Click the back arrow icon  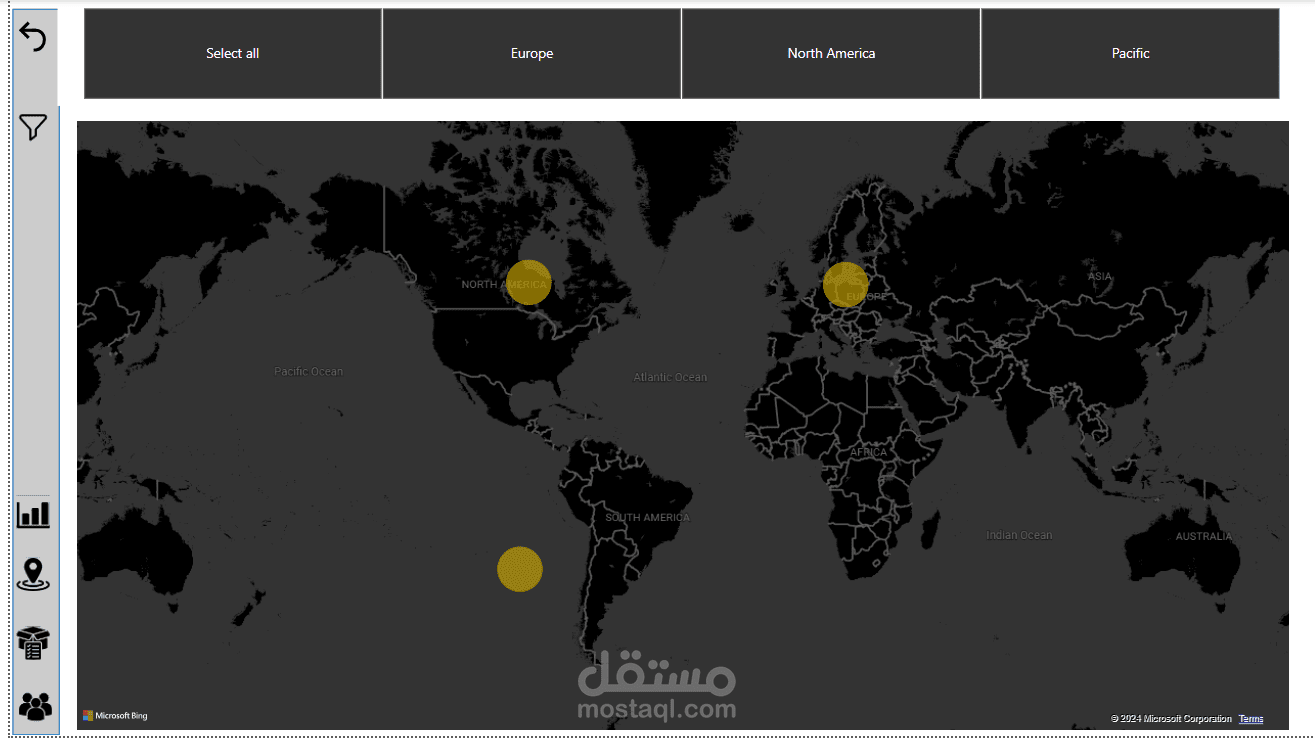pos(33,38)
